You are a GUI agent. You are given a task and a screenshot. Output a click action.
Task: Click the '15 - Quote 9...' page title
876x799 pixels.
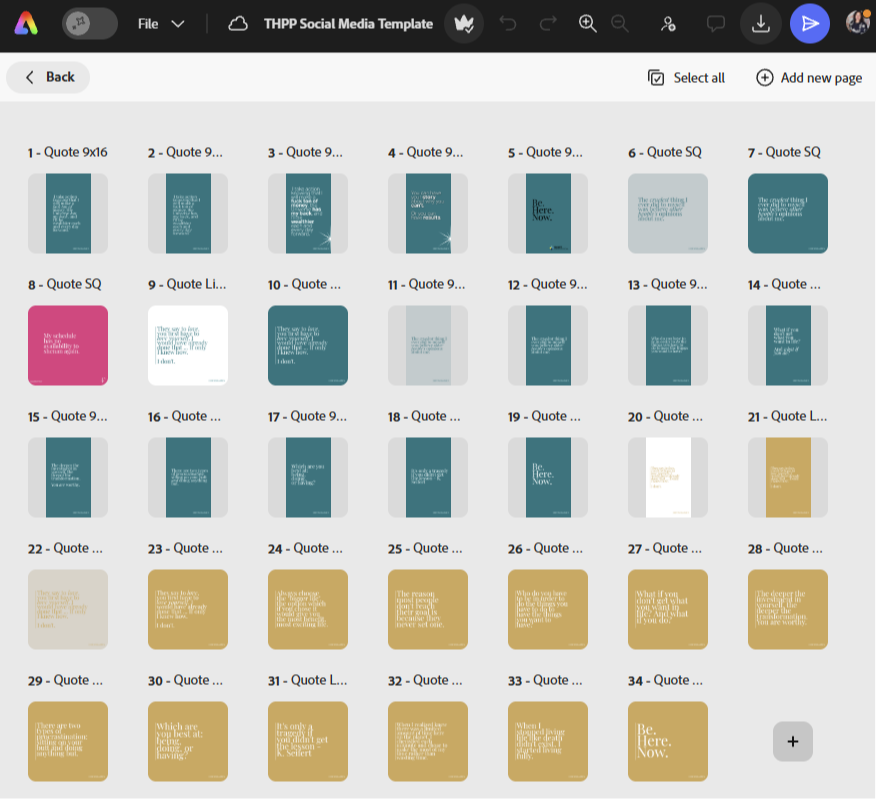tap(68, 416)
